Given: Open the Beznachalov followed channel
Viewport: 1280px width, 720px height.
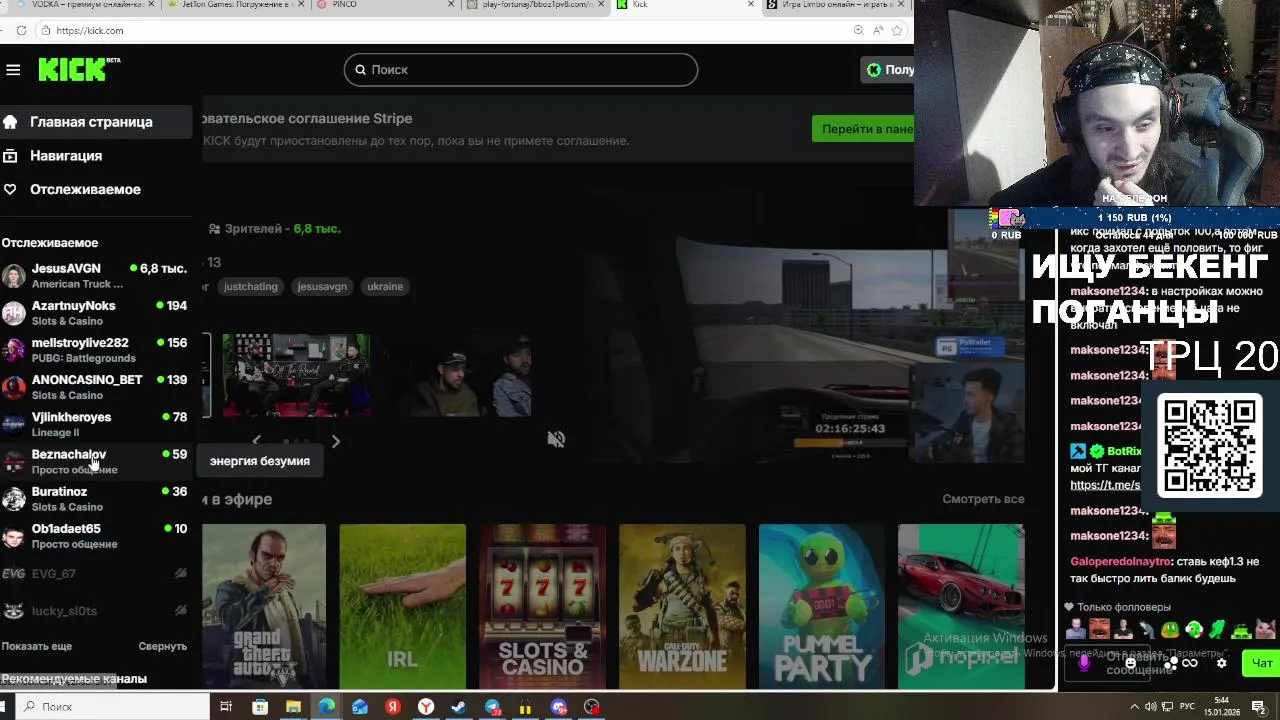Looking at the screenshot, I should tap(95, 461).
